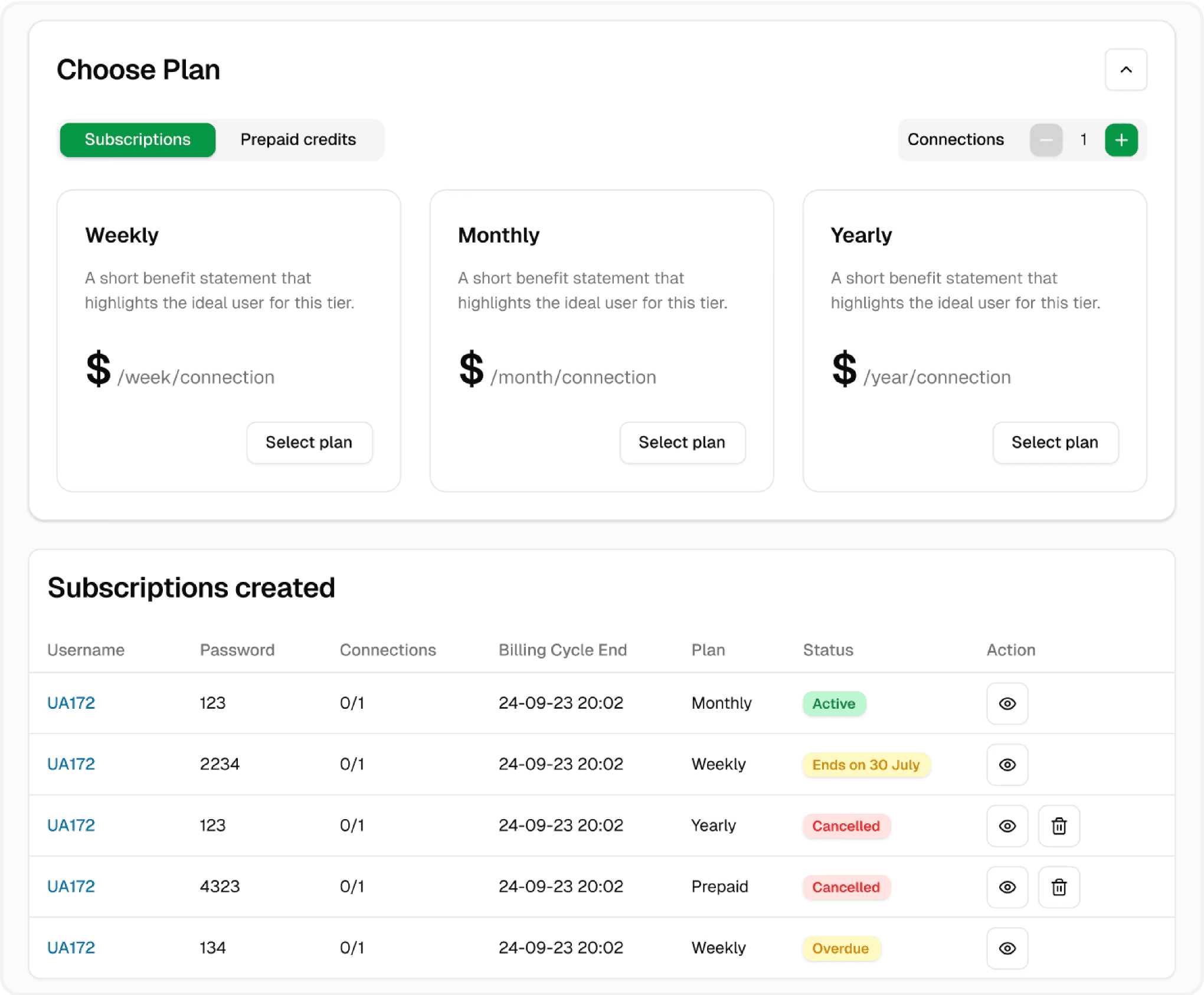1204x995 pixels.
Task: Click the Status column header
Action: [827, 650]
